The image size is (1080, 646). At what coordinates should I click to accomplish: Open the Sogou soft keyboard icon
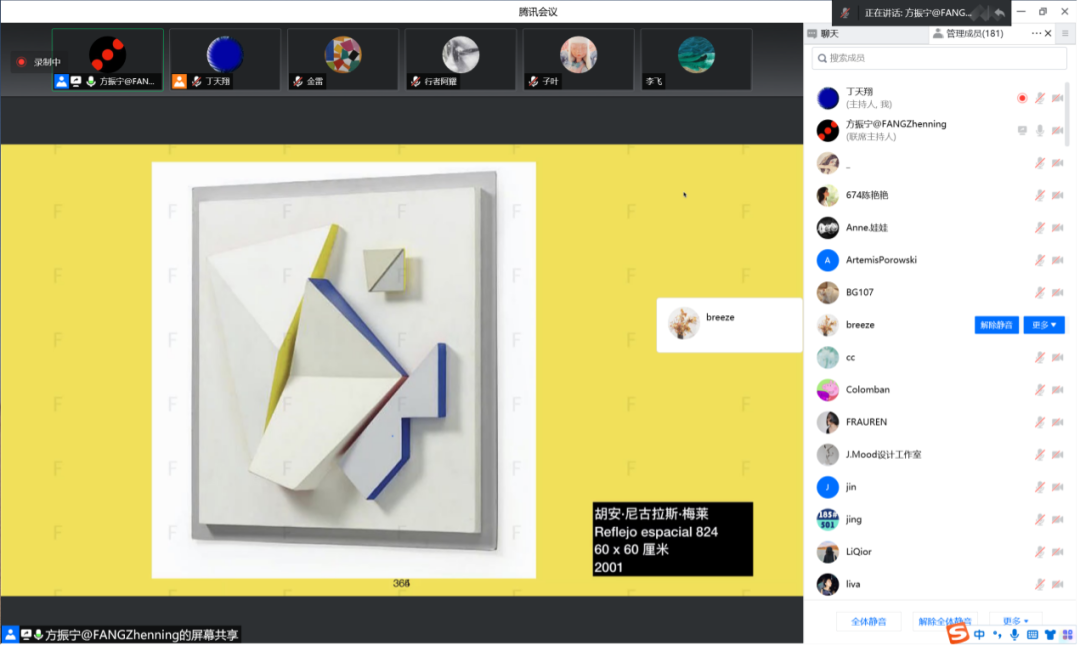(x=1032, y=634)
